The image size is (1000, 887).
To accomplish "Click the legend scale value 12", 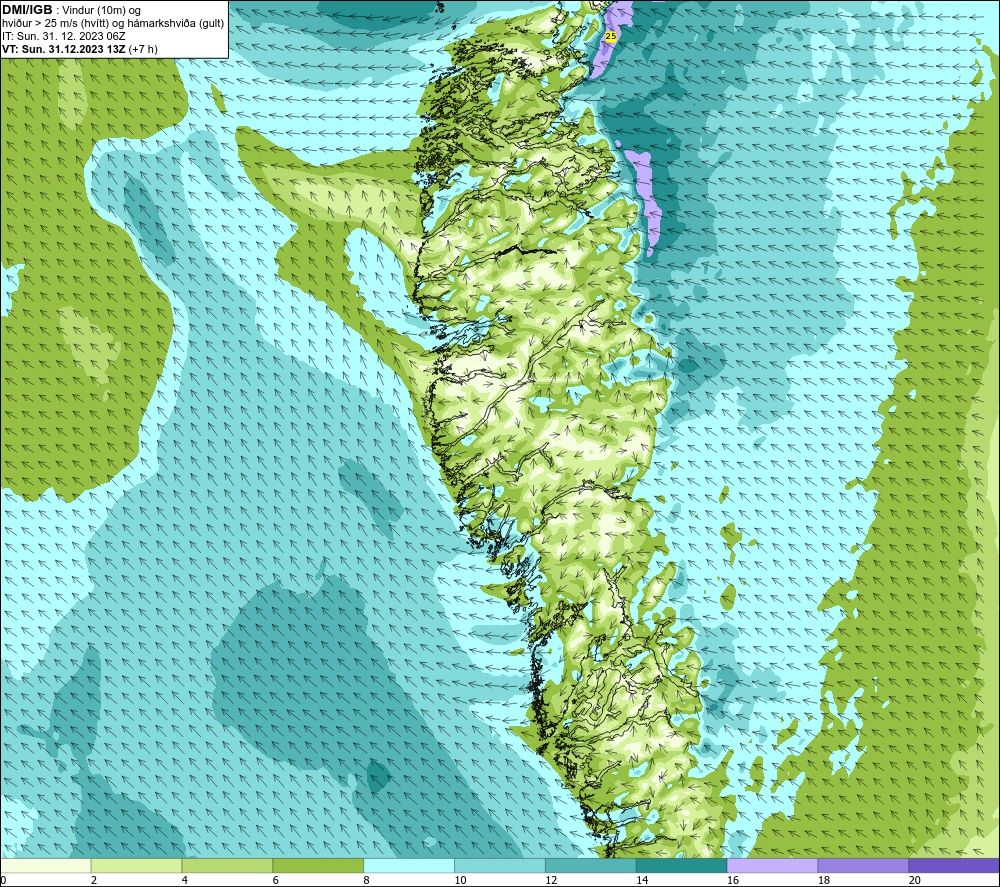I will click(x=551, y=880).
